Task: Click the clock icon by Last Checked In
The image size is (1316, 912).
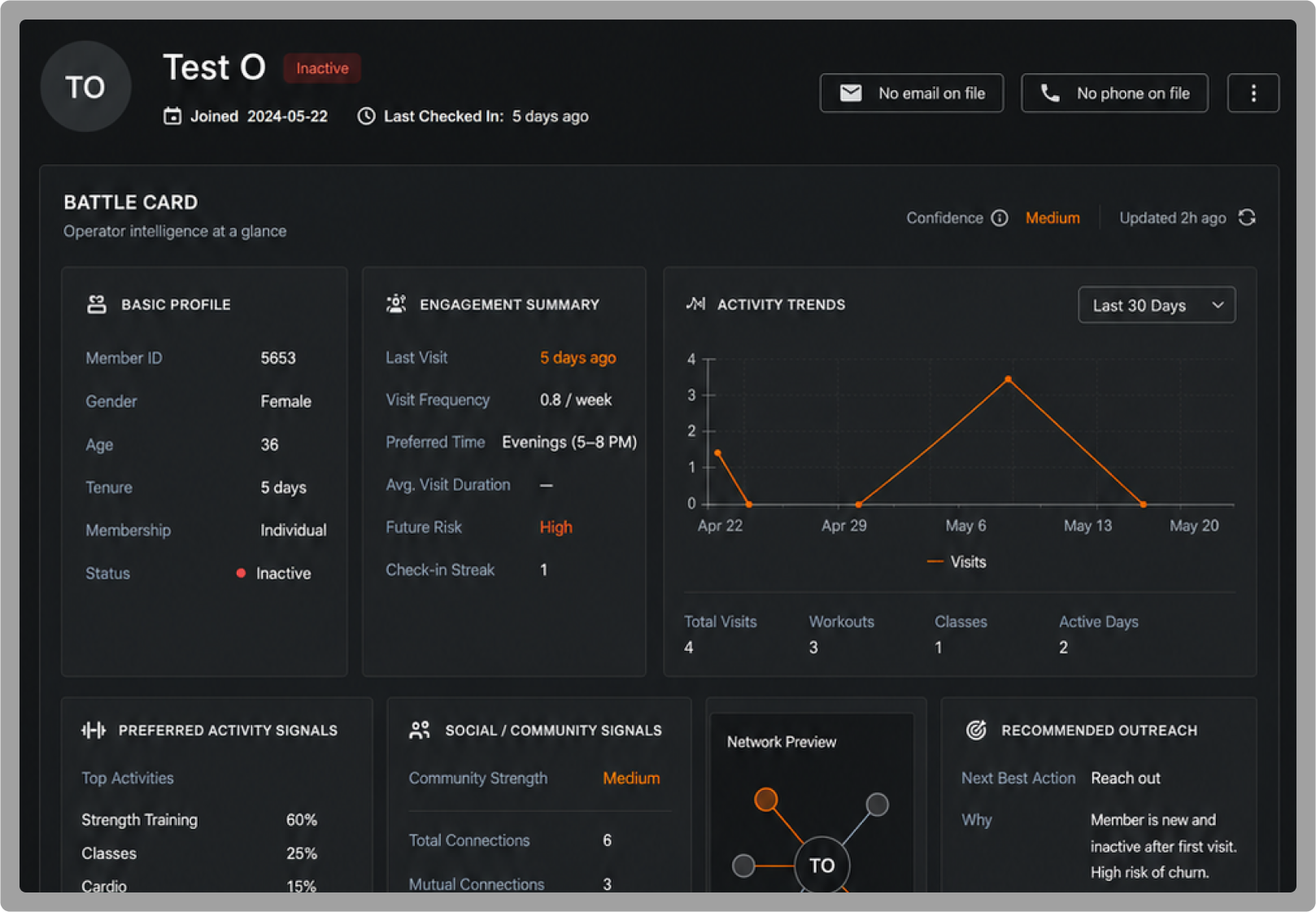Action: tap(367, 116)
